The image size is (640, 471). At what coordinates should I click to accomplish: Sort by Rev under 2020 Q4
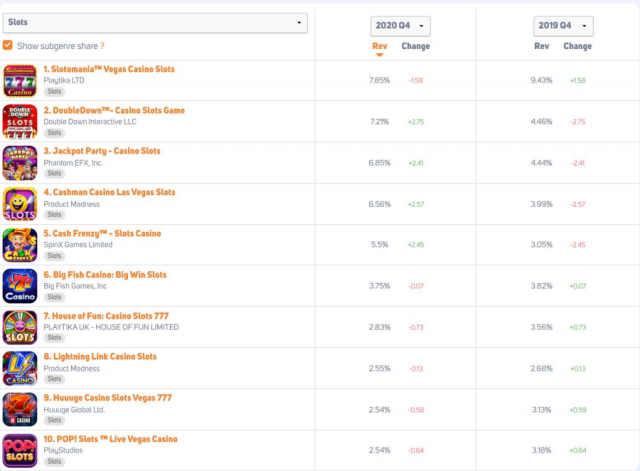click(x=380, y=46)
